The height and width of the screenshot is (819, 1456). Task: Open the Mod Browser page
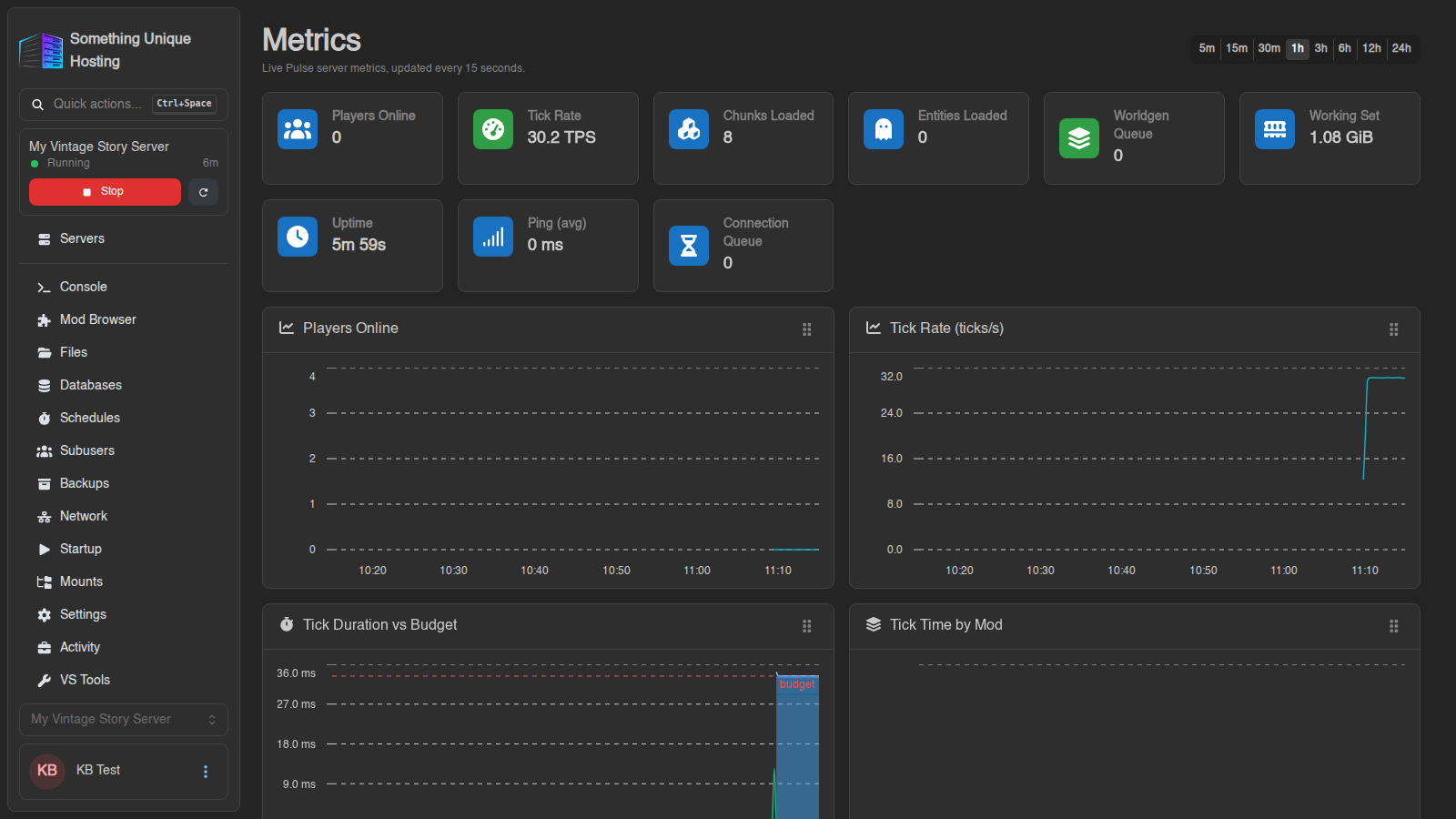click(x=124, y=319)
